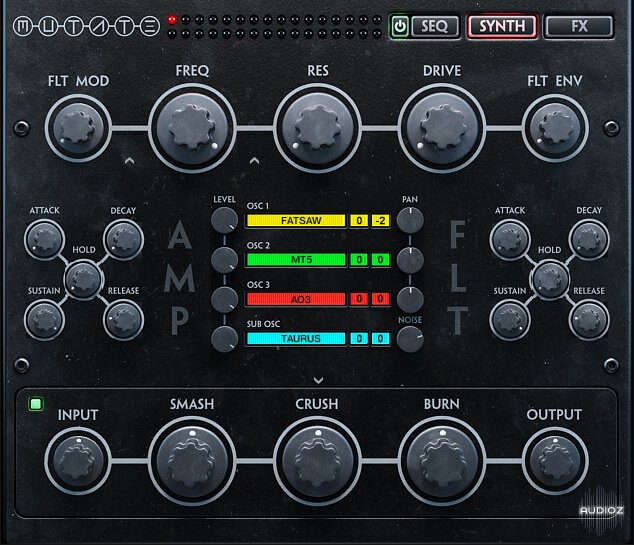Click the OSC 1 LEVEL knob
The height and width of the screenshot is (545, 634).
point(224,220)
